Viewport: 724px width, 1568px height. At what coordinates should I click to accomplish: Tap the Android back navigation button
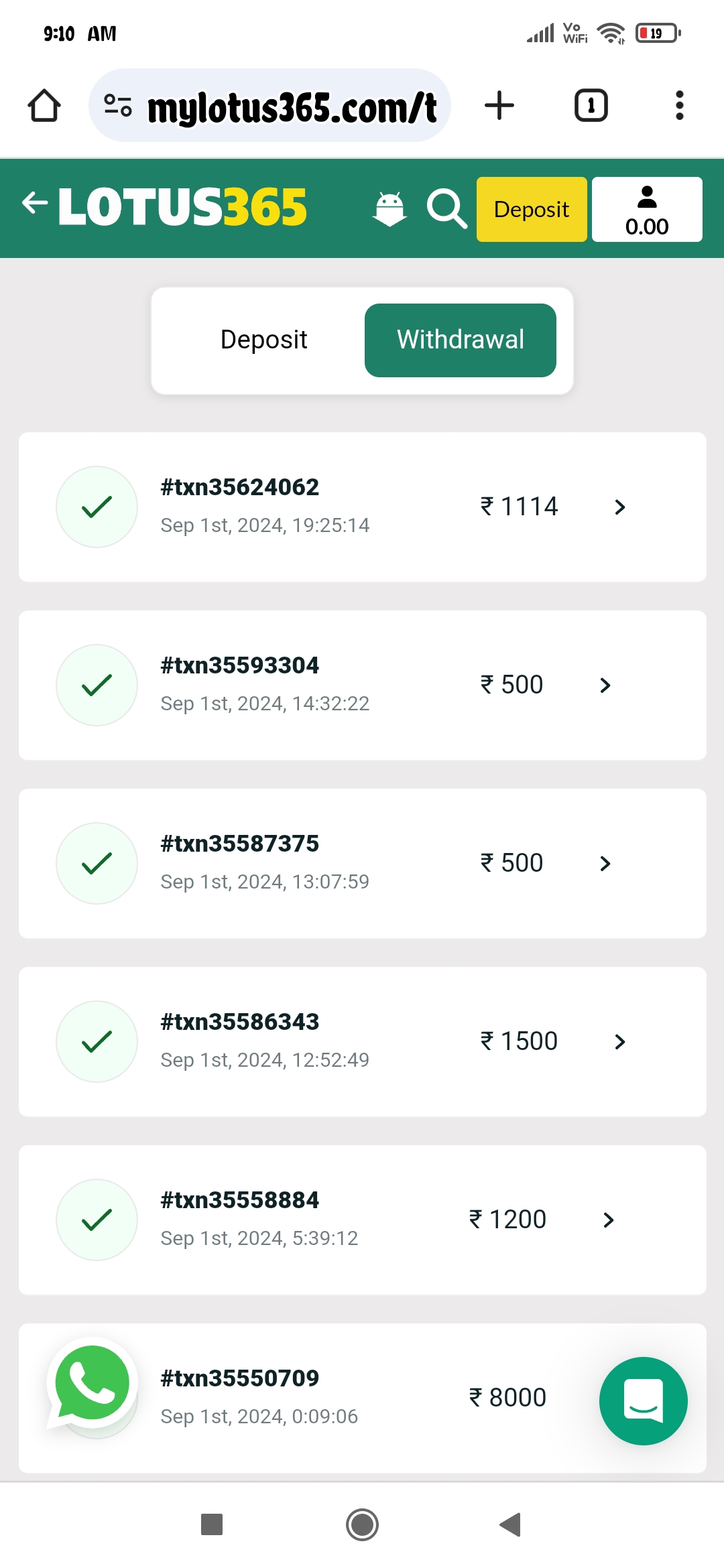511,1524
